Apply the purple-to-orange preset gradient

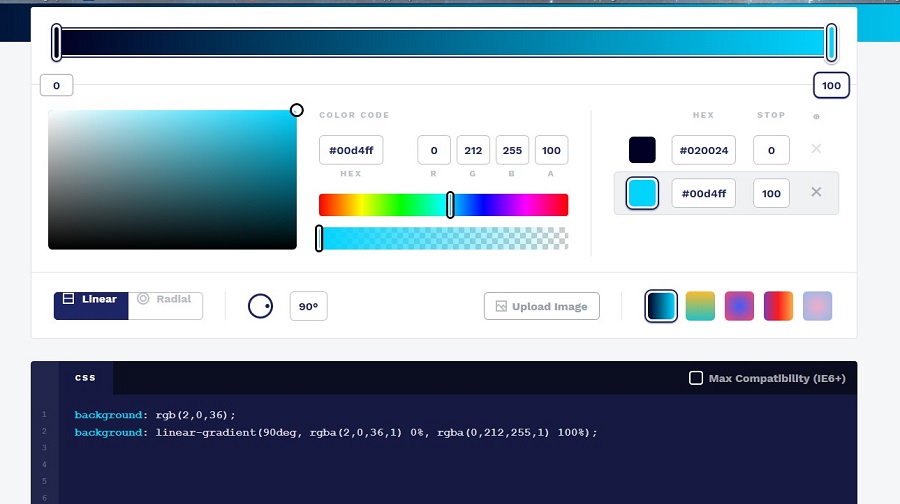(x=778, y=306)
